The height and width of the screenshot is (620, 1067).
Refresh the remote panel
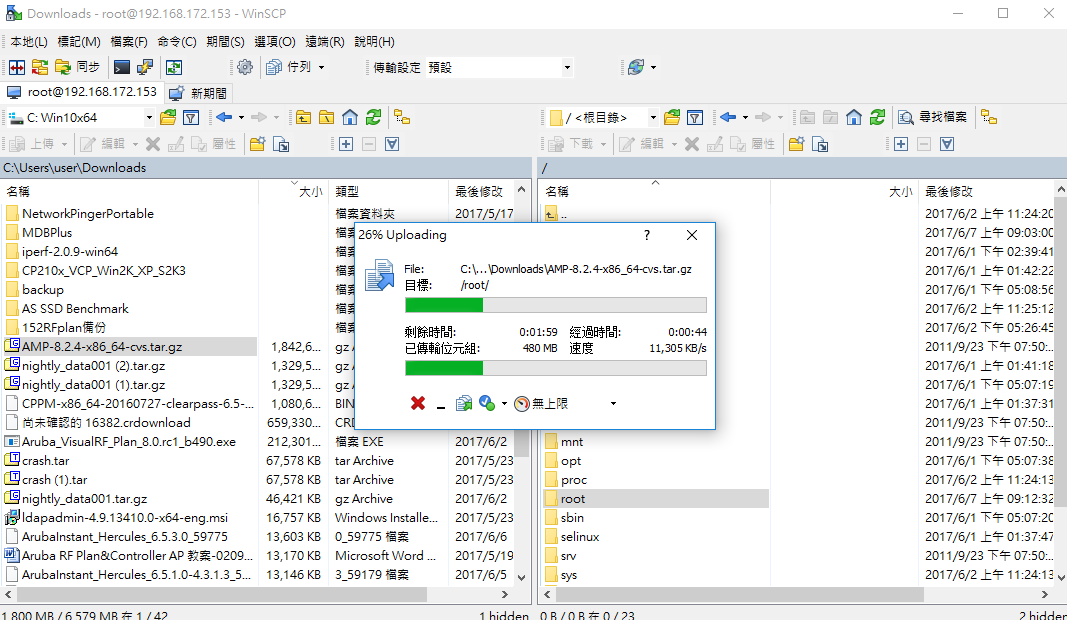(x=877, y=118)
